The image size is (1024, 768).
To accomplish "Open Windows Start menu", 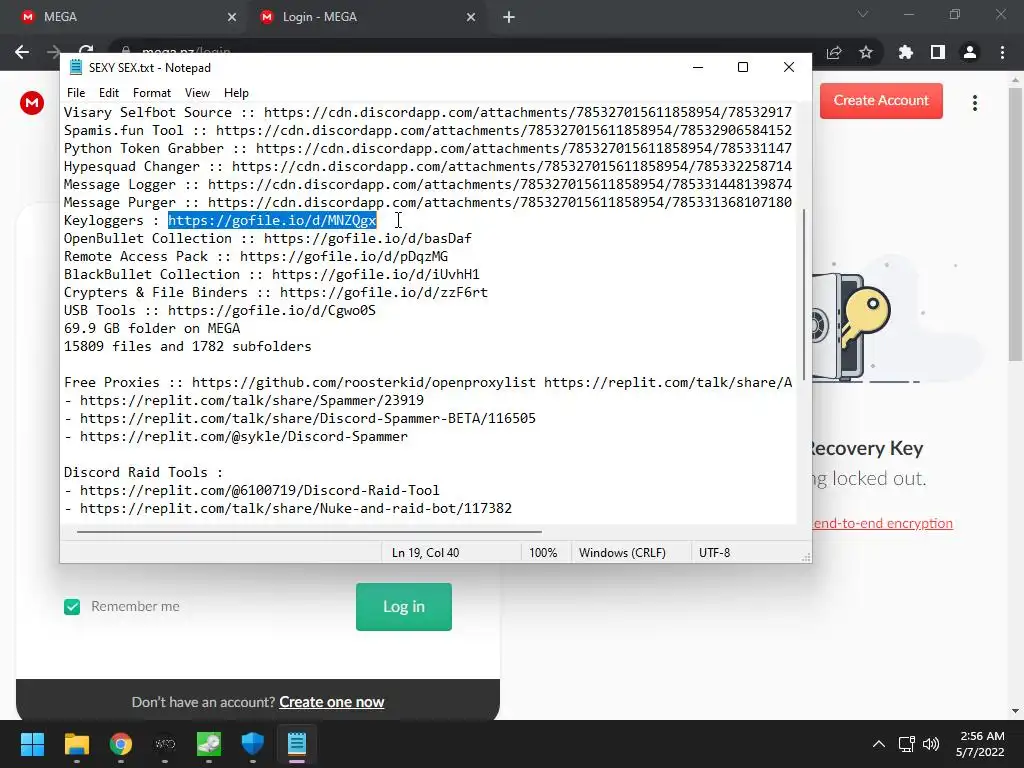I will (32, 744).
